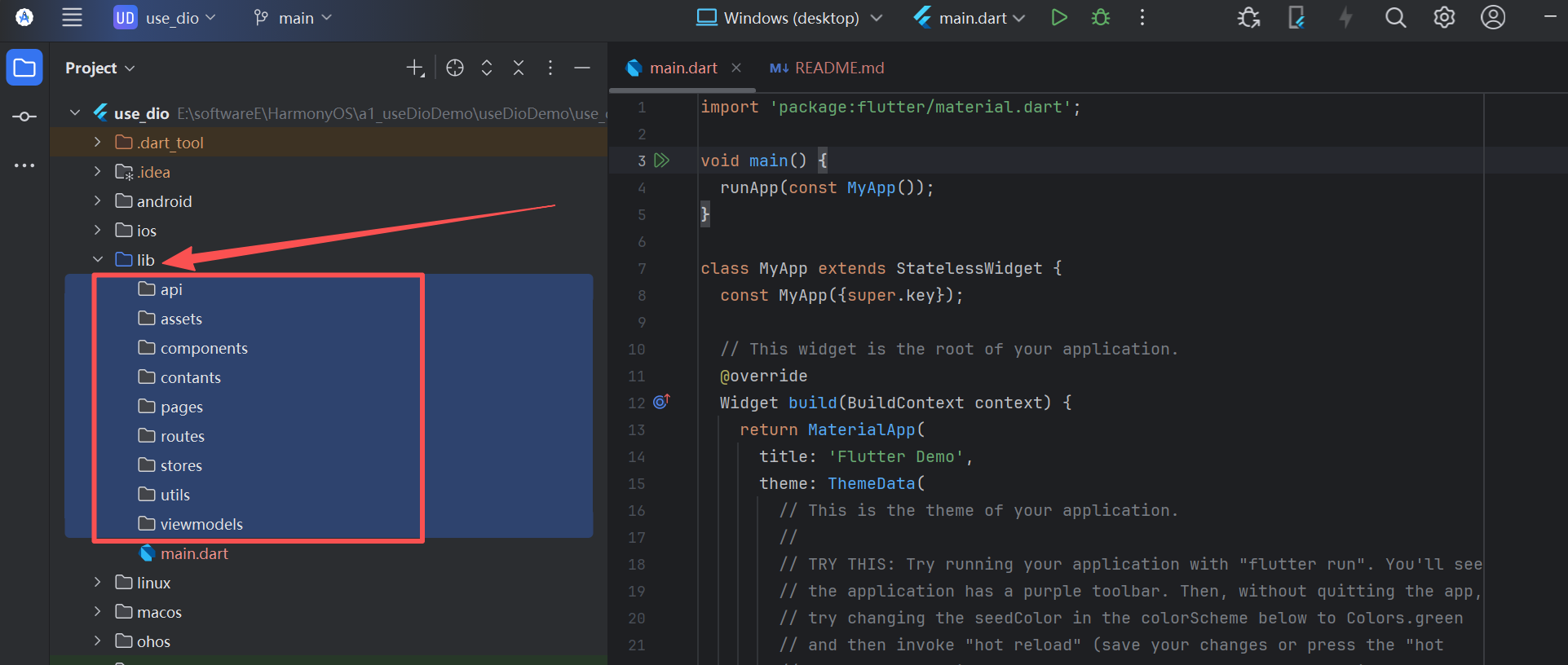Screen dimensions: 1568x665
Task: Click line number 7 in gutter
Action: pos(642,268)
